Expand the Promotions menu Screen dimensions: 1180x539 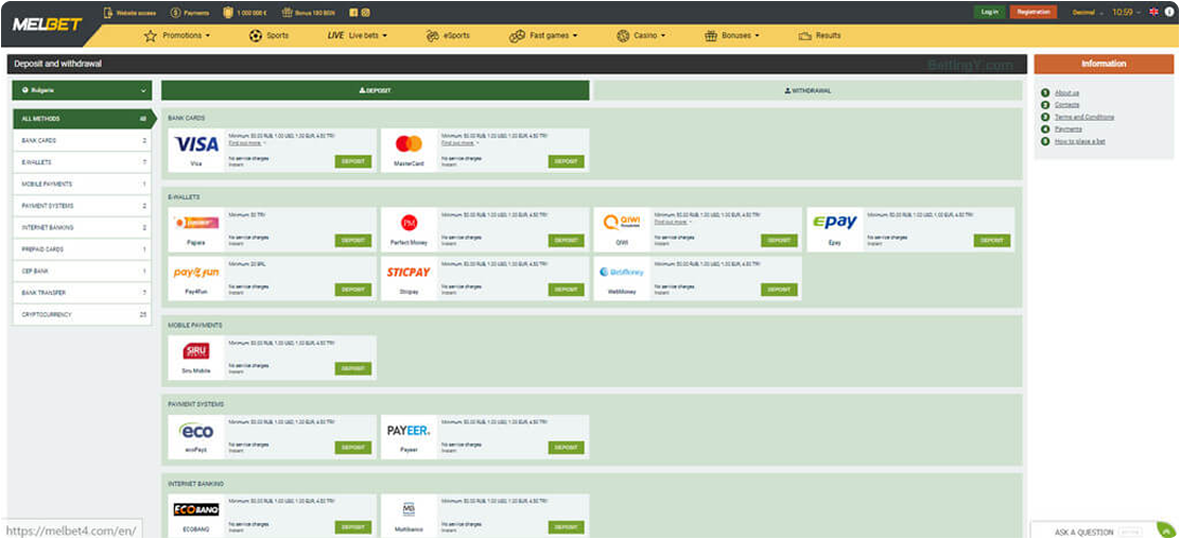[x=208, y=35]
